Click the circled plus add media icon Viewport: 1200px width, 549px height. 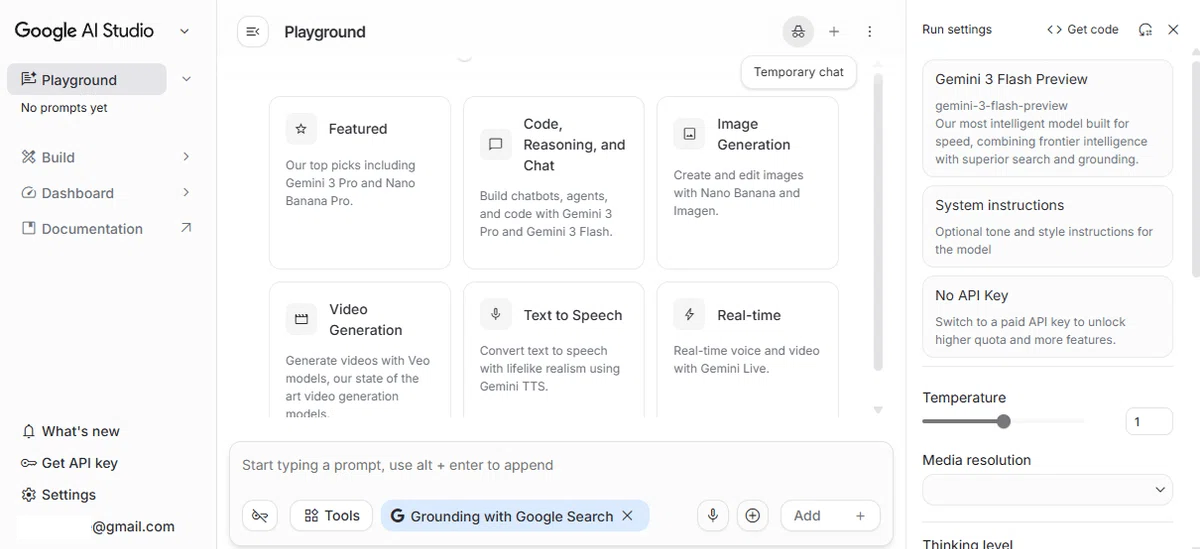753,516
